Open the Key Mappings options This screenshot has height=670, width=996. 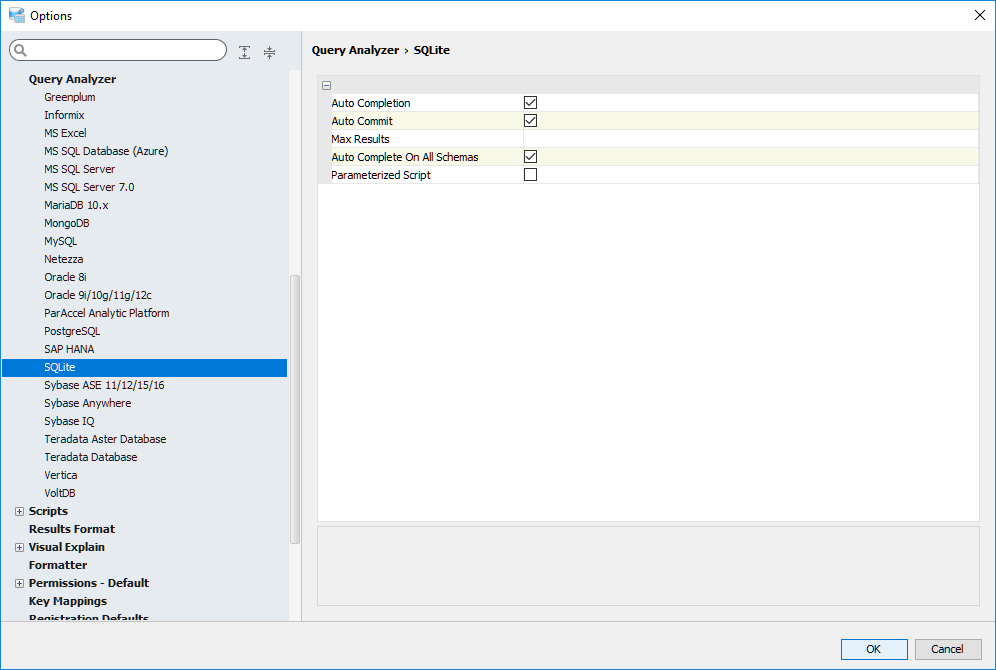68,601
